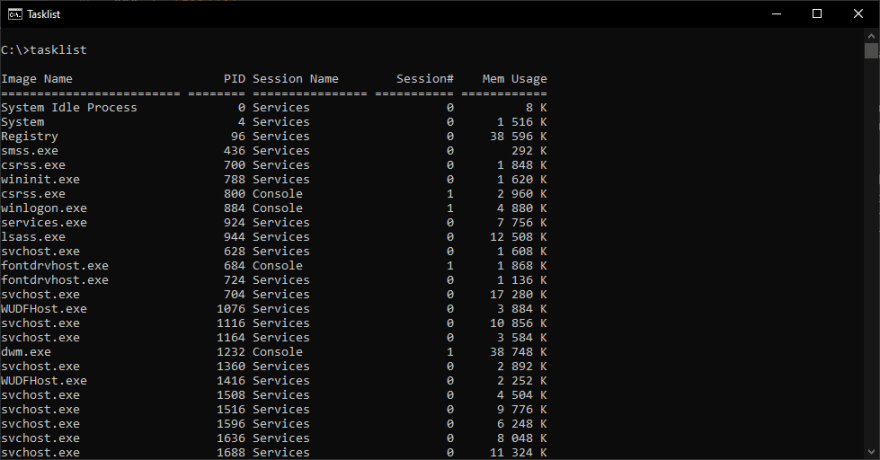Click 'winlogon.exe' process name
This screenshot has height=460, width=880.
(44, 208)
